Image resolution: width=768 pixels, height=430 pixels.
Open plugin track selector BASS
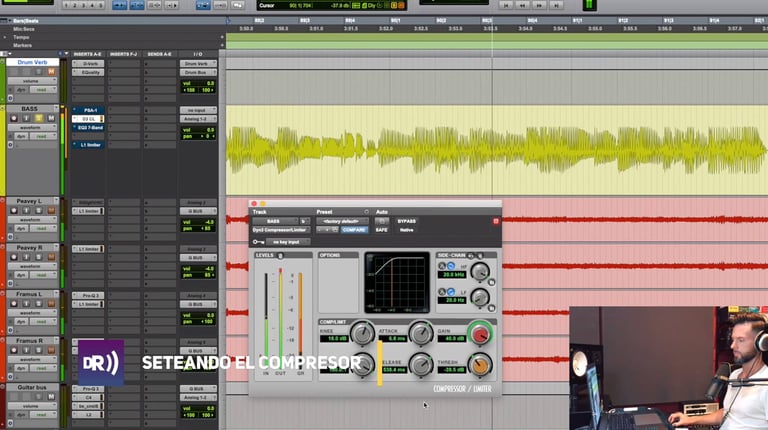coord(275,221)
